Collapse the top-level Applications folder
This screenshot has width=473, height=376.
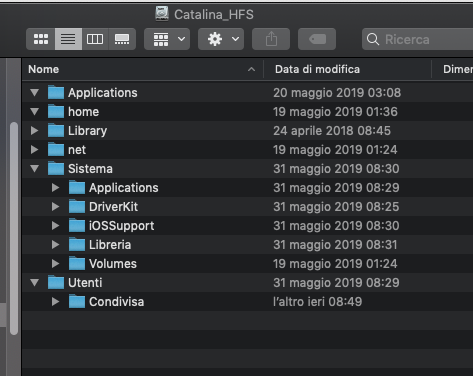click(x=34, y=92)
